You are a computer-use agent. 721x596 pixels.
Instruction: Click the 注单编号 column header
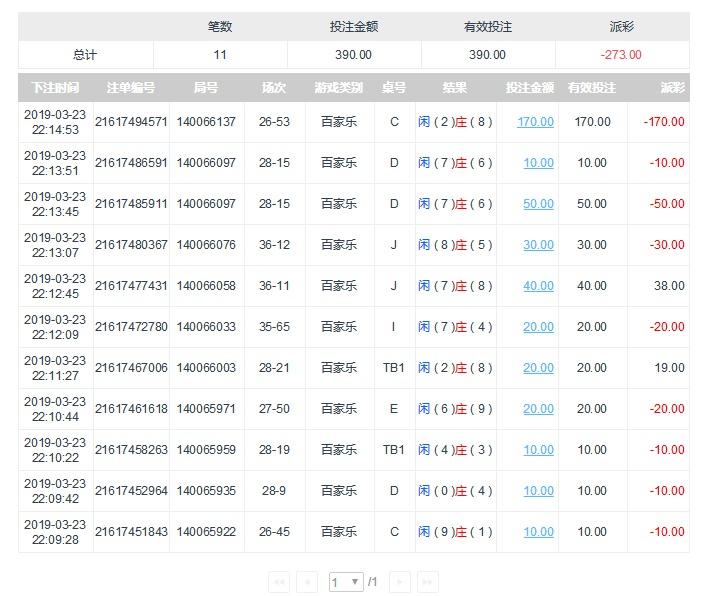[x=131, y=87]
